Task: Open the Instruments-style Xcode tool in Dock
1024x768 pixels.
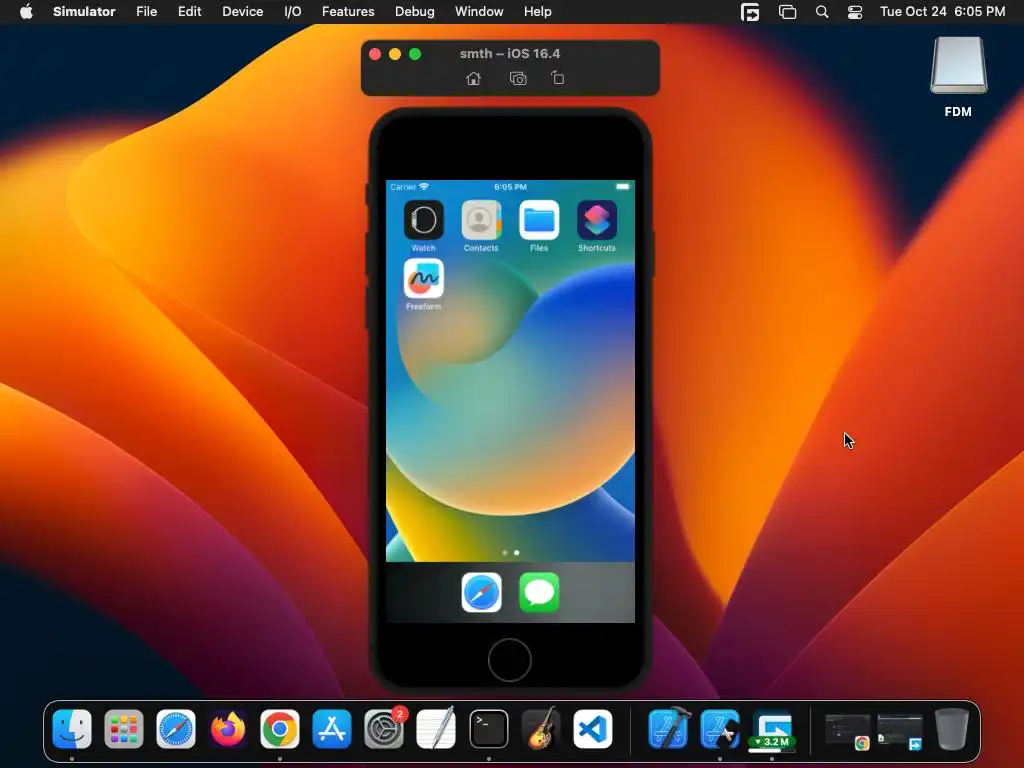Action: point(720,729)
